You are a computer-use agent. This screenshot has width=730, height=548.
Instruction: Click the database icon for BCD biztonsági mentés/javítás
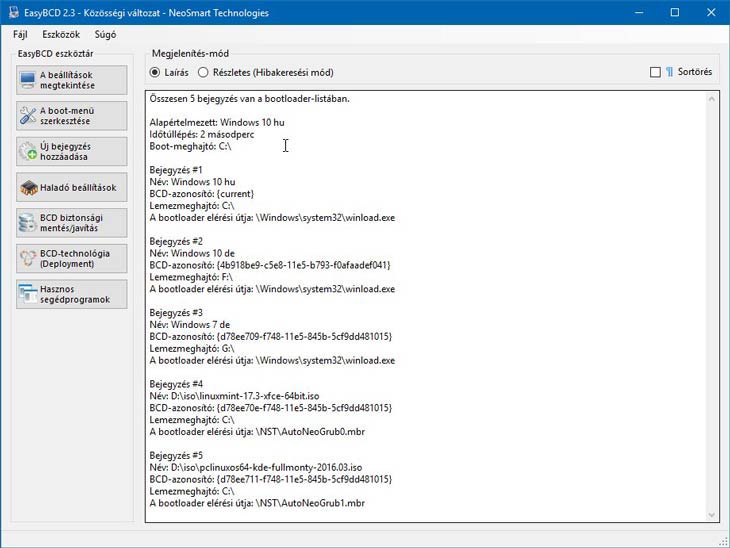[28, 223]
